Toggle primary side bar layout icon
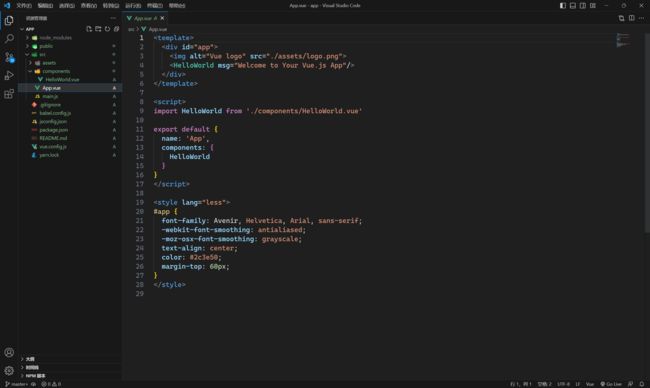This screenshot has height=388, width=650. pos(563,5)
